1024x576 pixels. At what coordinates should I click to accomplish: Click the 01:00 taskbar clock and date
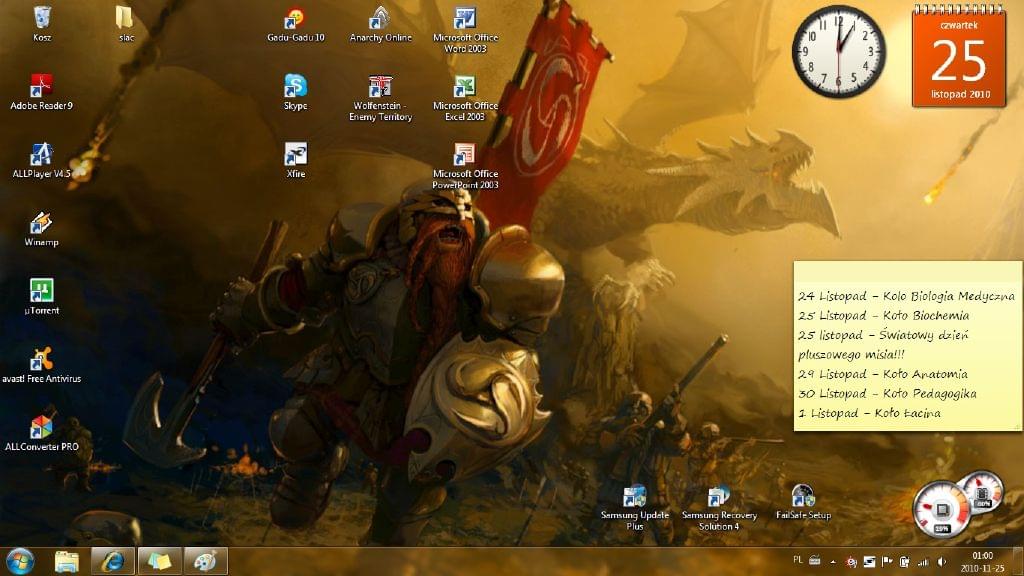982,562
